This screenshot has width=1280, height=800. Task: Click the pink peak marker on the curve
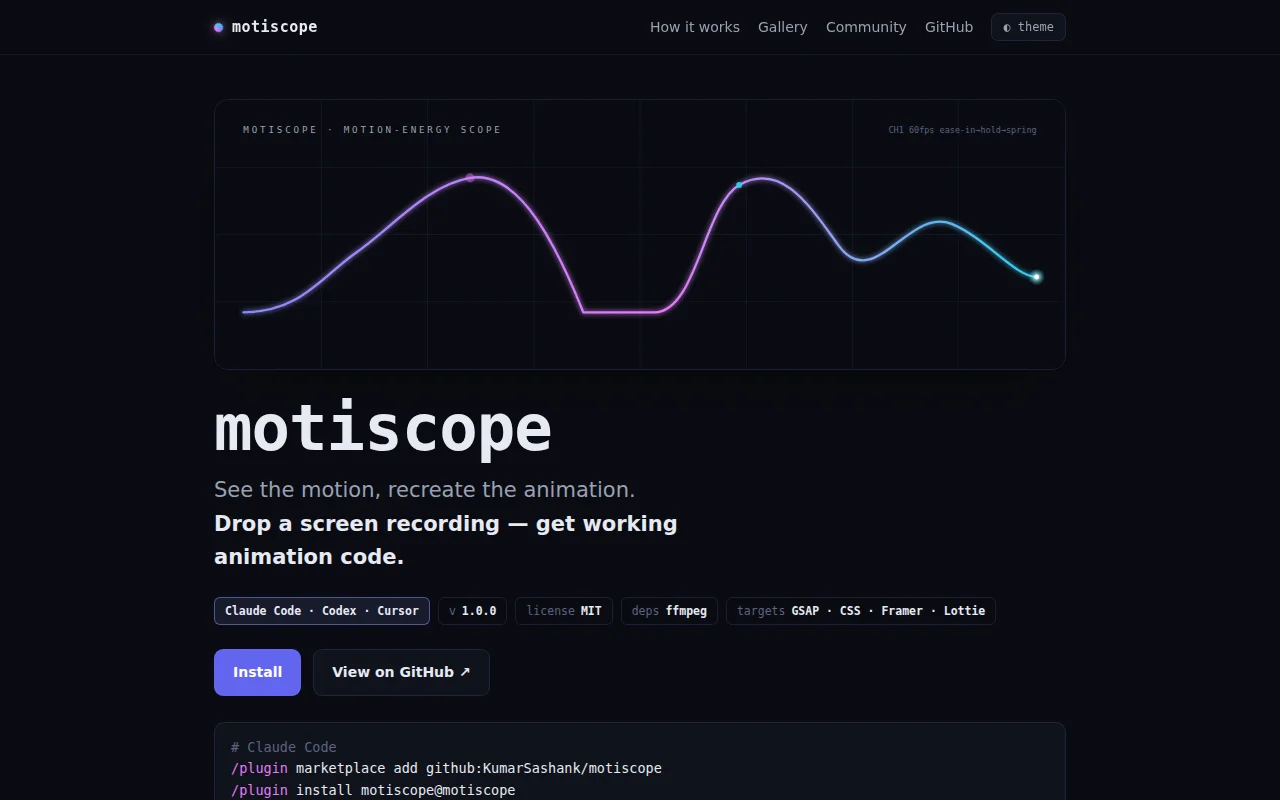pyautogui.click(x=470, y=178)
